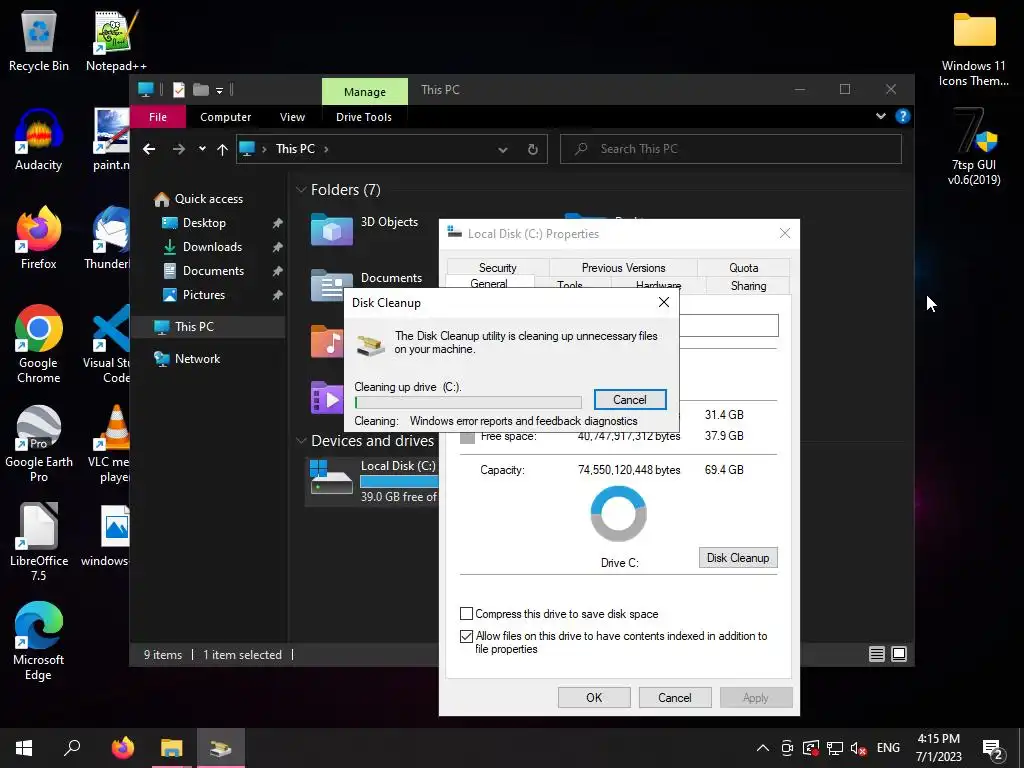Open Quick Access Toolbar customize dropdown

(x=219, y=90)
